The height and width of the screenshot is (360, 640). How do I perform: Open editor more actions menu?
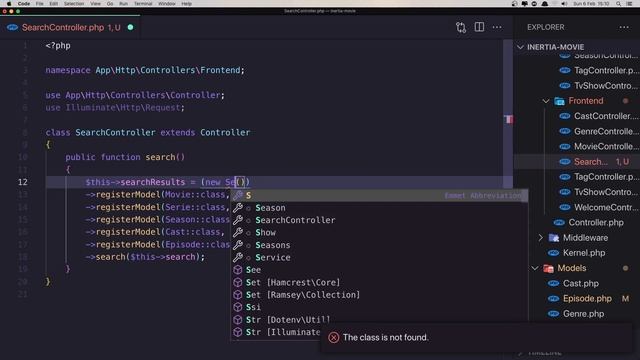point(497,27)
